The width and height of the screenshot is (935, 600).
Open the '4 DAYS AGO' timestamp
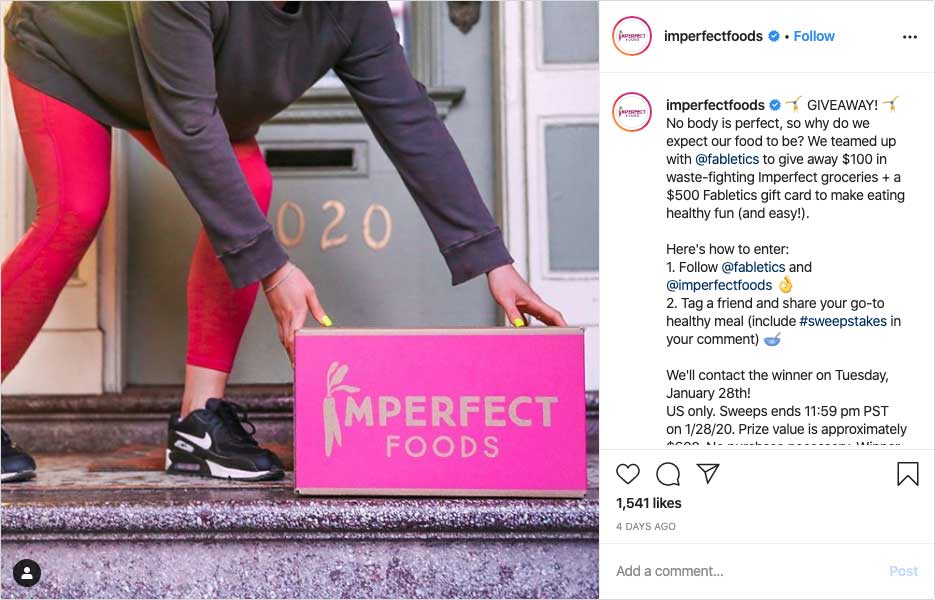645,527
